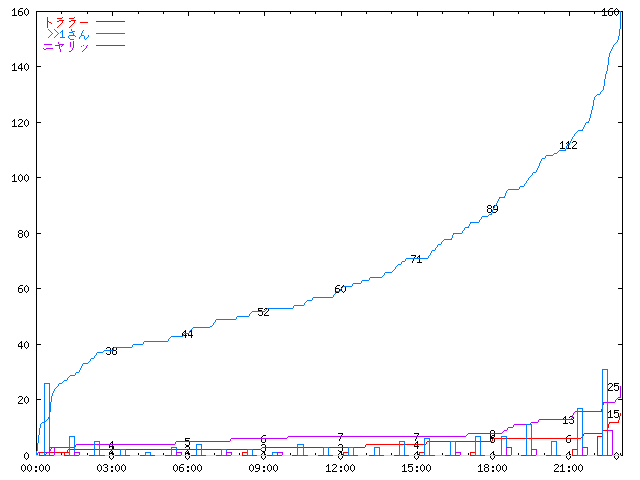Click the data label 36 on blue curve
Image resolution: width=640 pixels, height=480 pixels.
click(111, 351)
